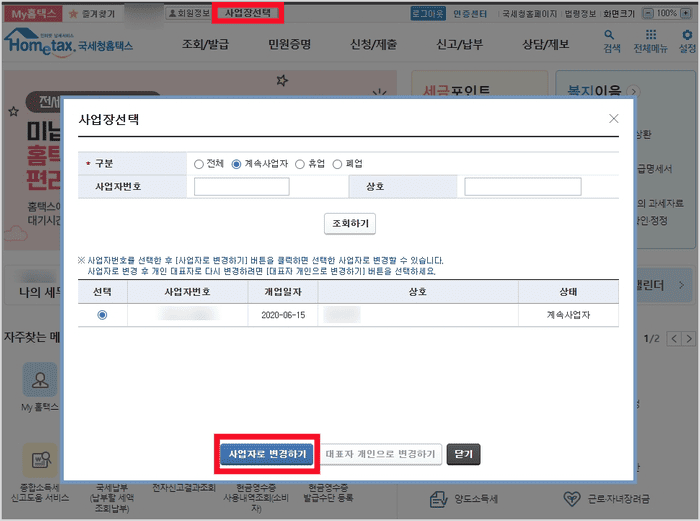Open the 인증센터 link

click(x=470, y=14)
